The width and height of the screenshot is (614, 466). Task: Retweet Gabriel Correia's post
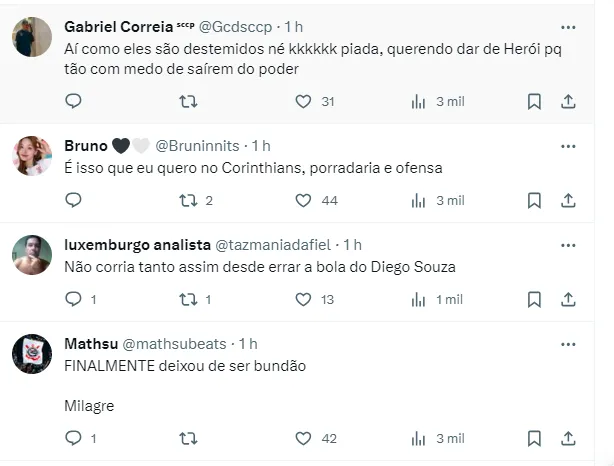(187, 101)
